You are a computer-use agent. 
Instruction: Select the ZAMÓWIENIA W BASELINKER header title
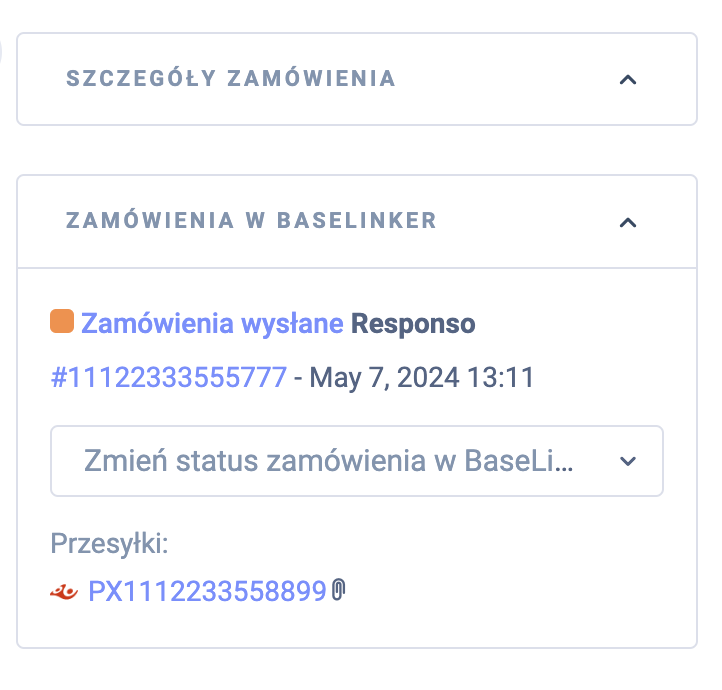pos(251,221)
